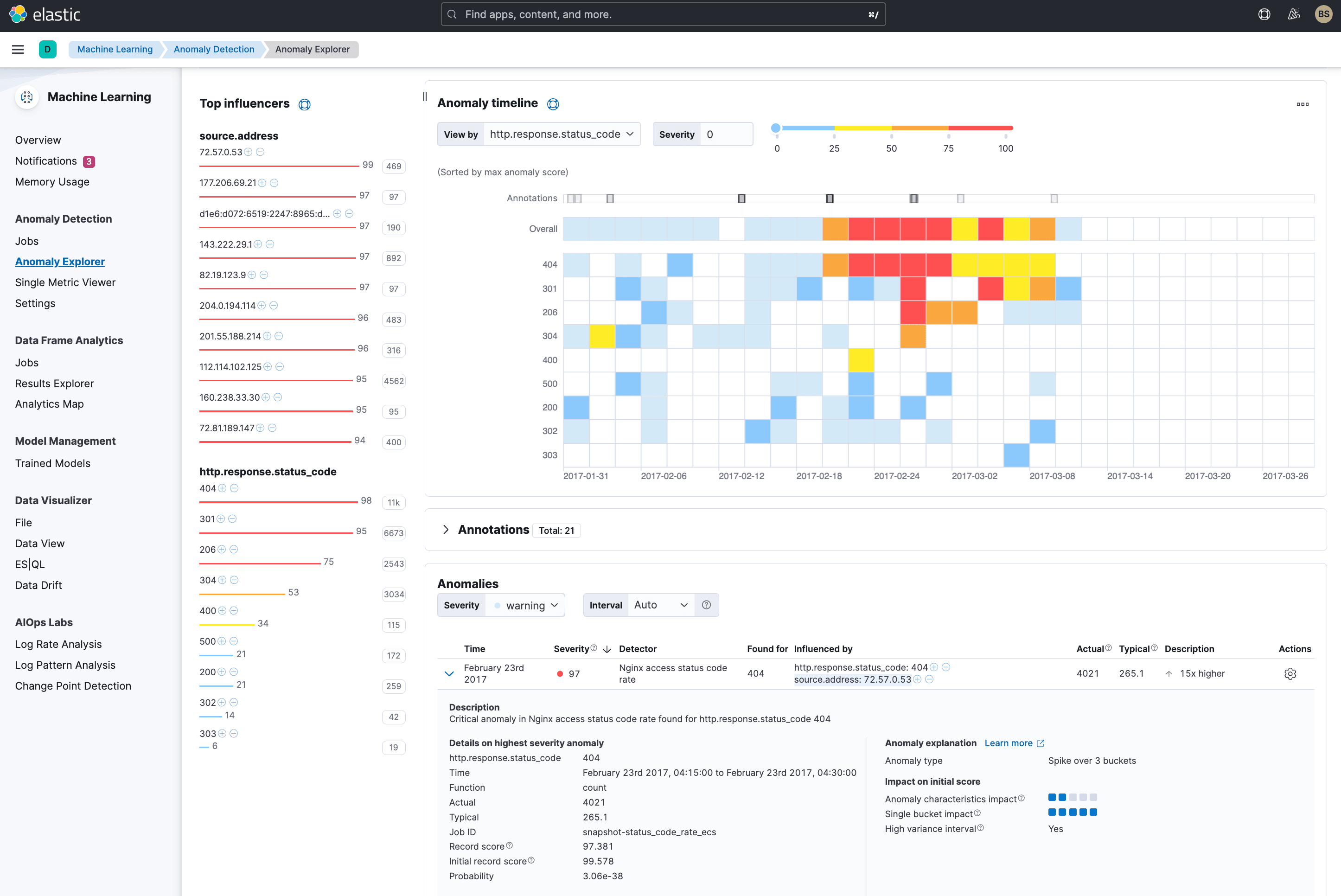Open Machine Learning overview panel icon

pyautogui.click(x=26, y=97)
